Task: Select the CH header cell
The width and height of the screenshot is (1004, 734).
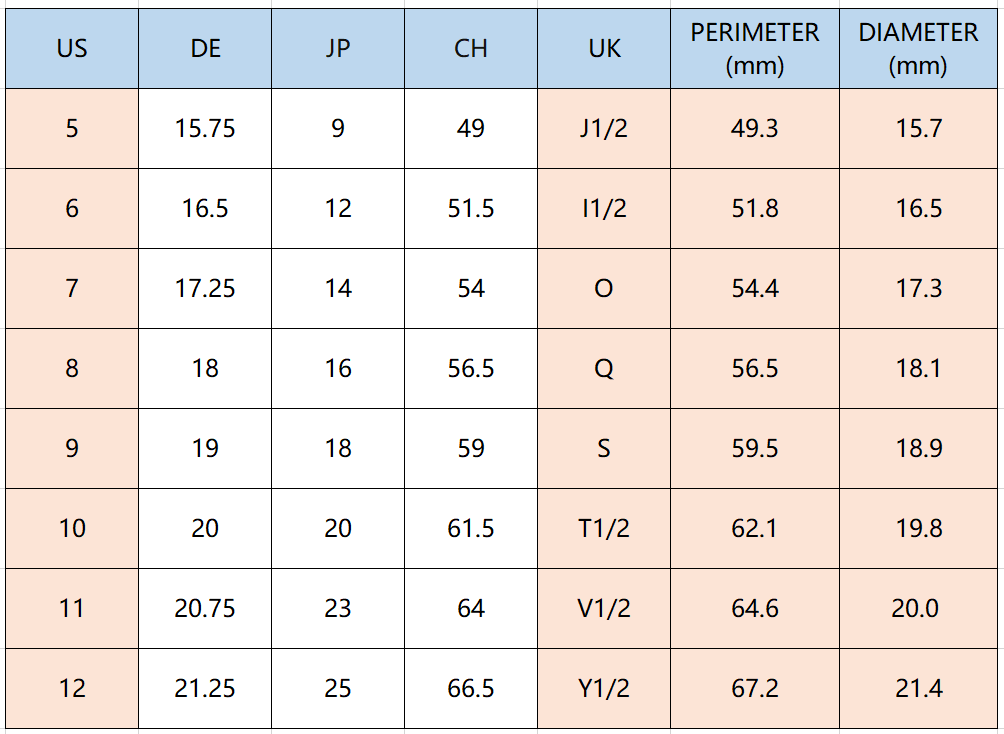Action: point(471,48)
